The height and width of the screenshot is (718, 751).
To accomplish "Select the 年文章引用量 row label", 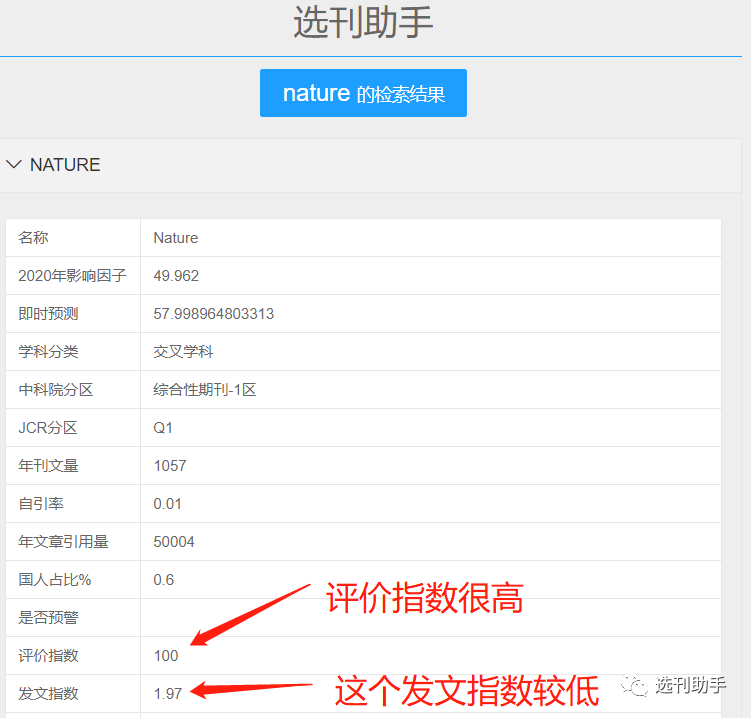I will tap(63, 542).
